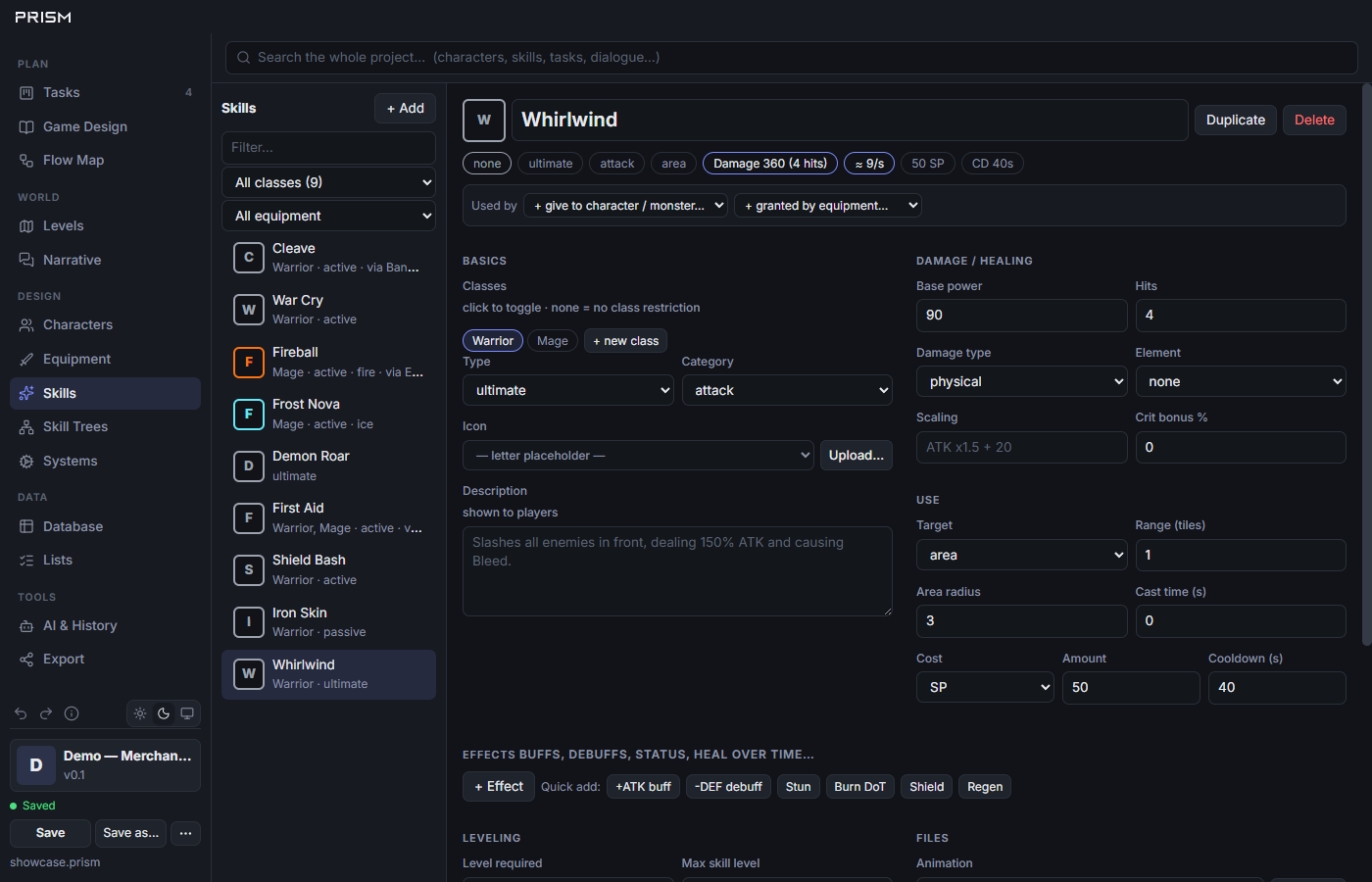Open the Cost dropdown showing SP

pyautogui.click(x=985, y=687)
